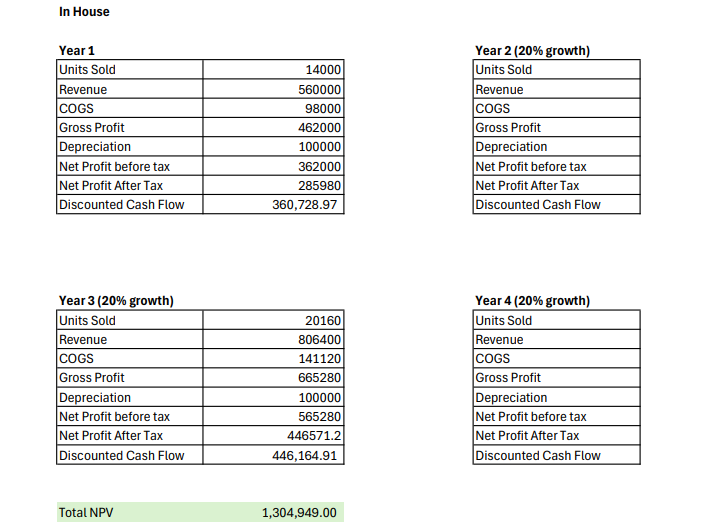The width and height of the screenshot is (710, 529).
Task: Click the Year 2 'Depreciation' label cell
Action: [555, 147]
